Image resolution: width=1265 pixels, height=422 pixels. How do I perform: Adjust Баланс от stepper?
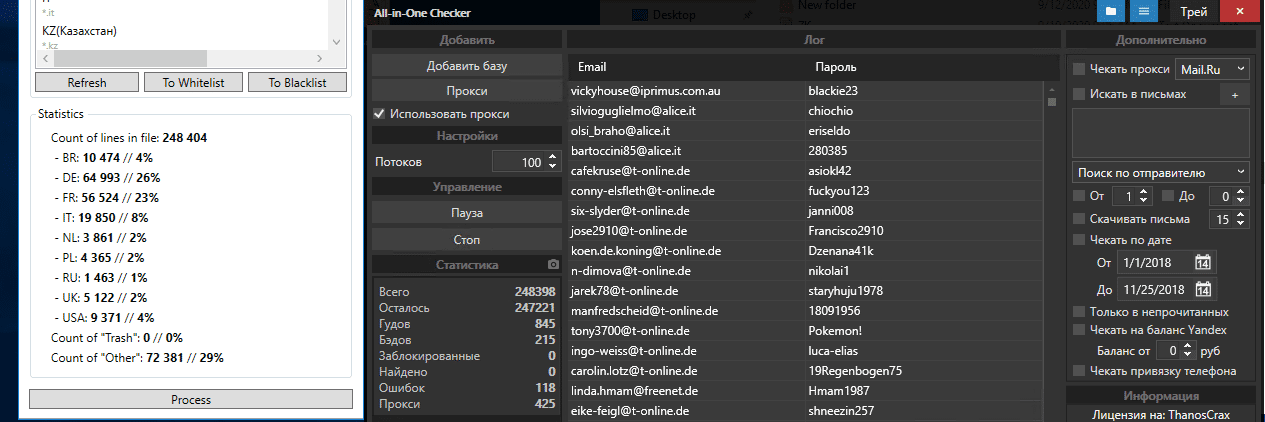pyautogui.click(x=1188, y=350)
